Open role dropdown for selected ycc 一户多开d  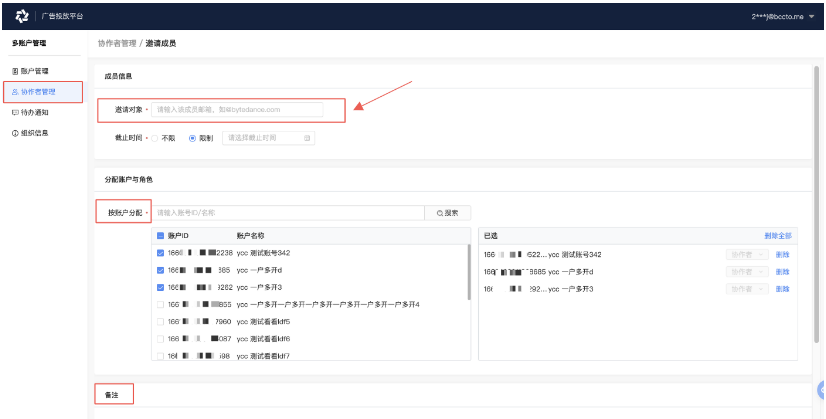[748, 271]
